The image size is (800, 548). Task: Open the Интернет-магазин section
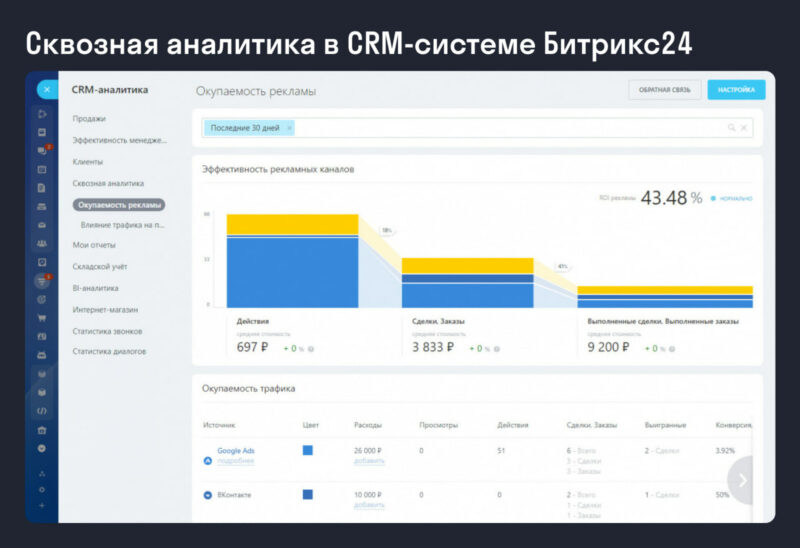click(105, 310)
